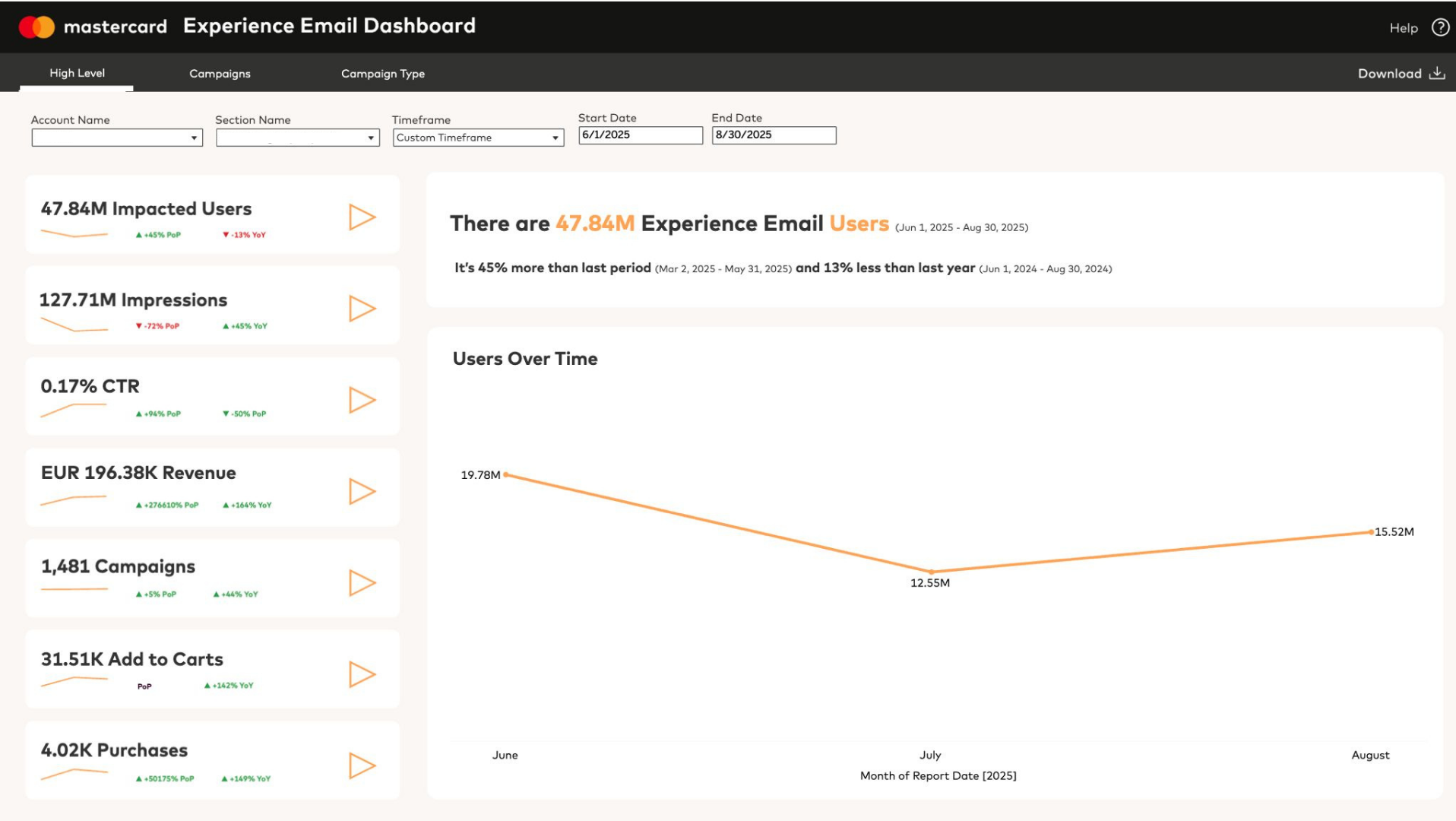Click the Impressions play arrow icon
The image size is (1456, 821).
coord(362,309)
